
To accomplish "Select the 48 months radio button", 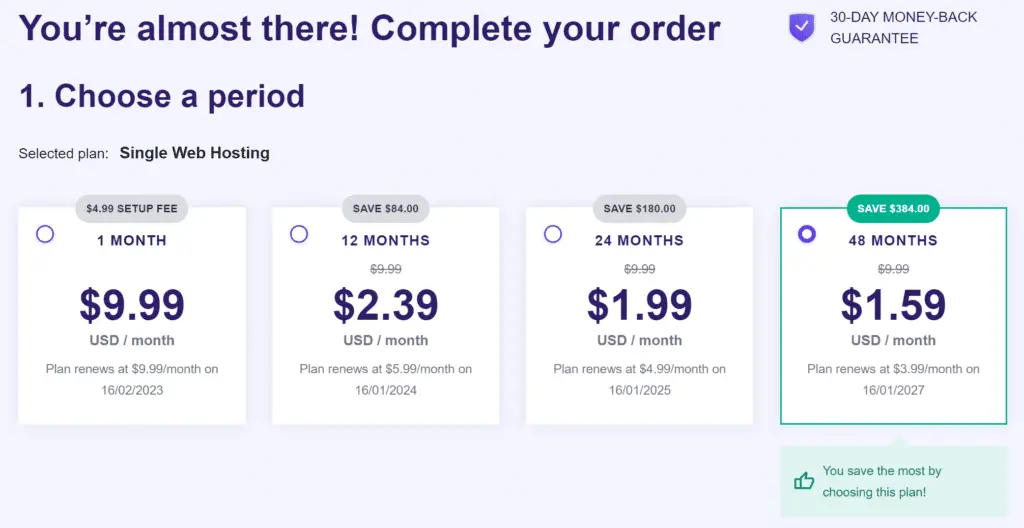I will click(807, 234).
